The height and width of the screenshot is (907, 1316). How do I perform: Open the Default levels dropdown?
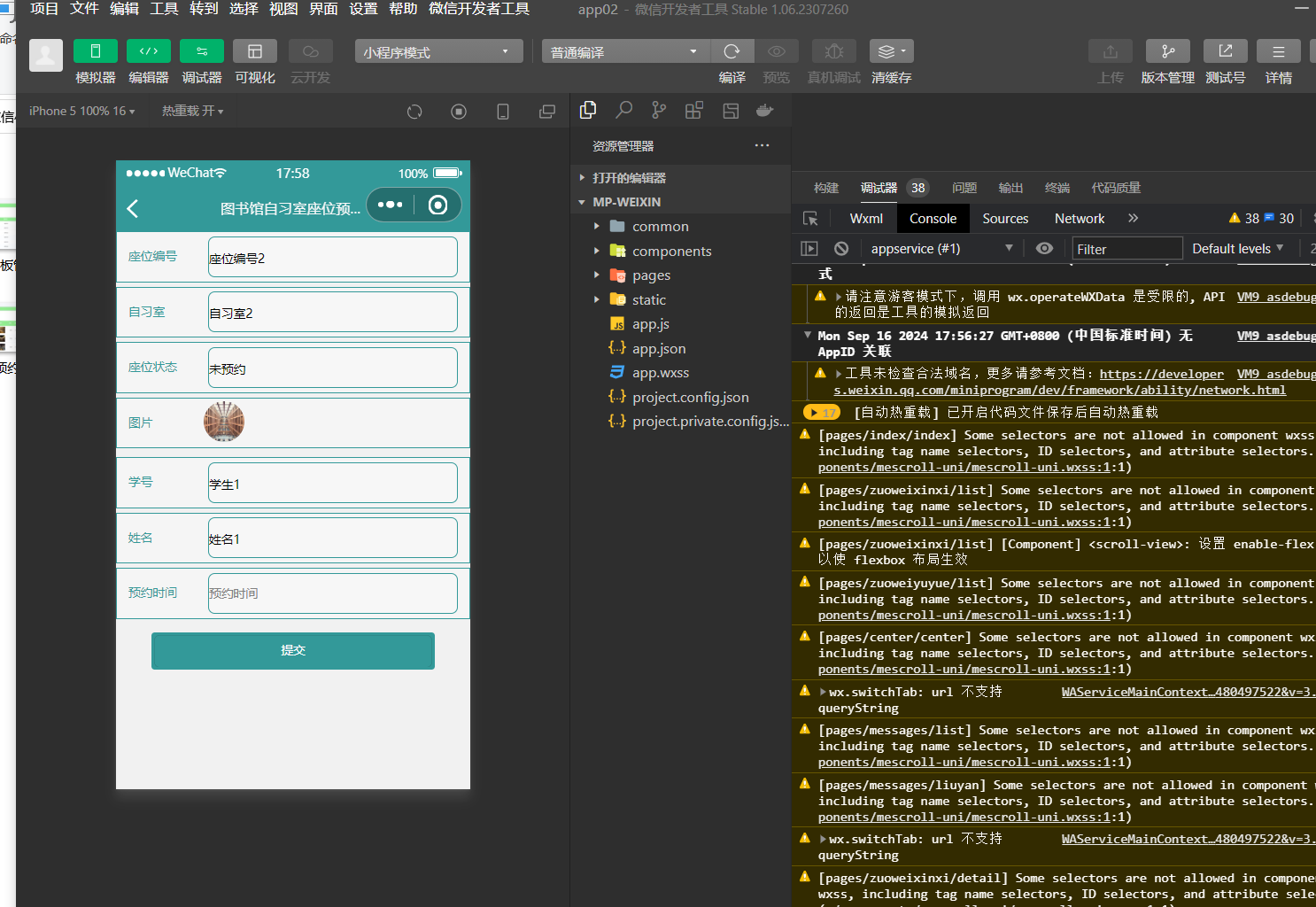[x=1237, y=249]
